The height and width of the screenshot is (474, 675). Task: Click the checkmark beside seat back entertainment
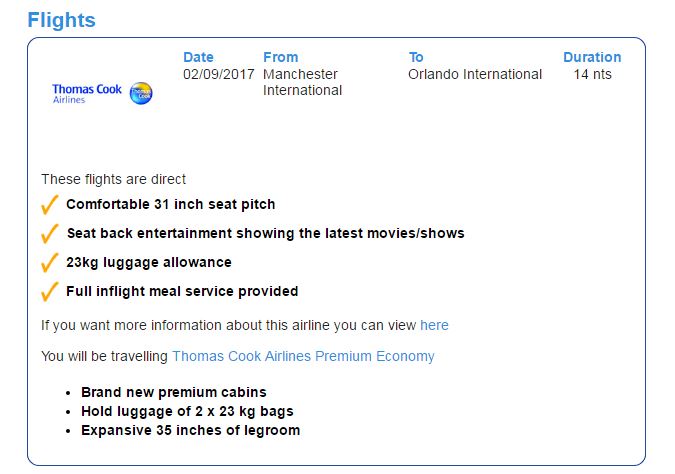(x=49, y=234)
